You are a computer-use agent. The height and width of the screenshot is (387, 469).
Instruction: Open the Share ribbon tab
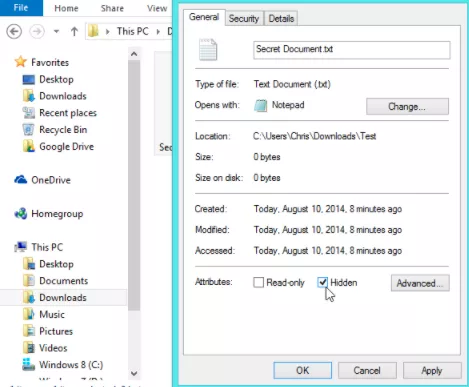[112, 8]
